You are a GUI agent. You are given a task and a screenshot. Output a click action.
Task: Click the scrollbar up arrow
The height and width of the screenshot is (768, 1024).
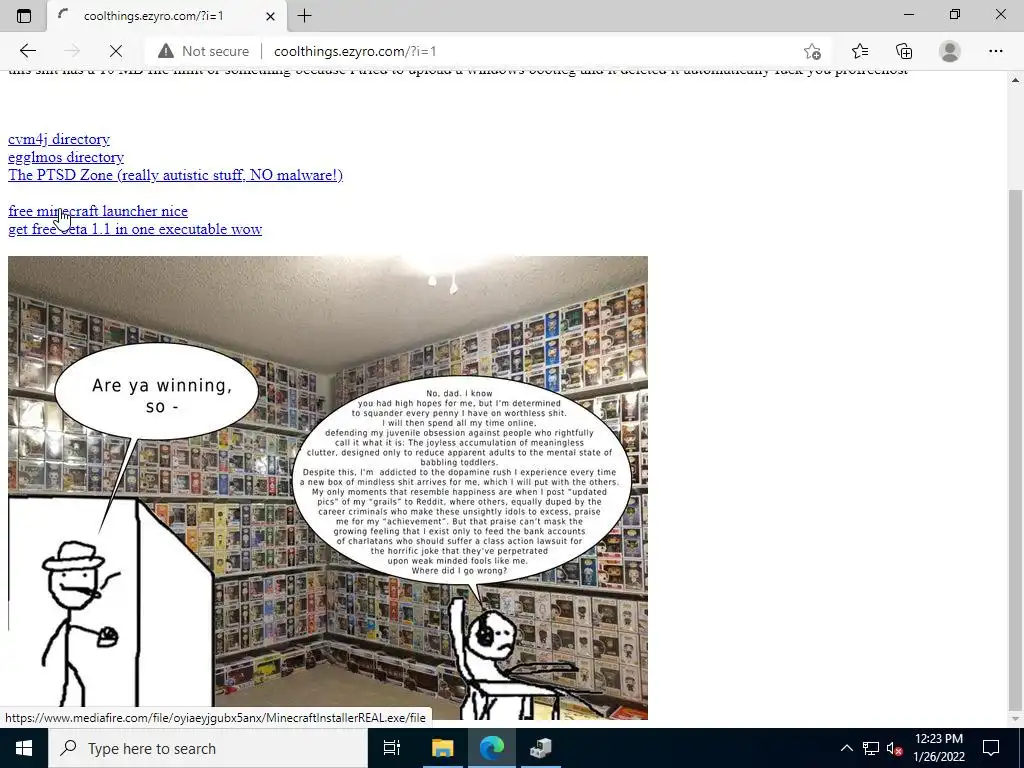[x=1015, y=80]
